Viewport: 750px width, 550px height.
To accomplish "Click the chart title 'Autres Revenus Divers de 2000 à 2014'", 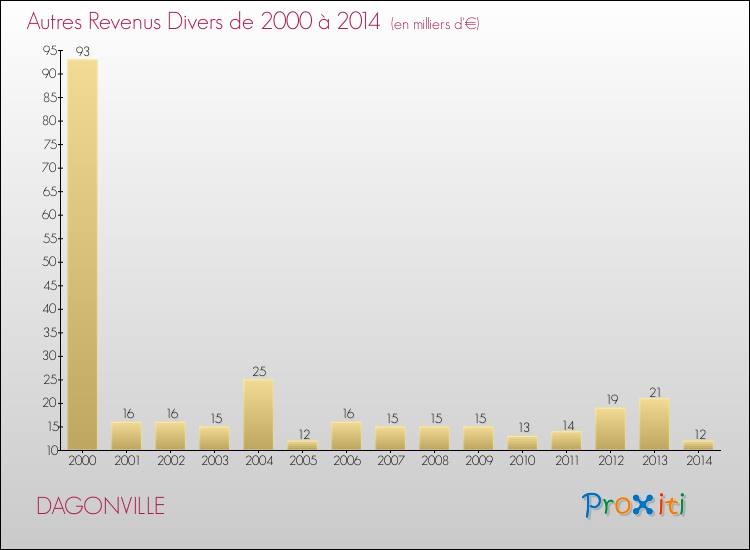I will (203, 21).
